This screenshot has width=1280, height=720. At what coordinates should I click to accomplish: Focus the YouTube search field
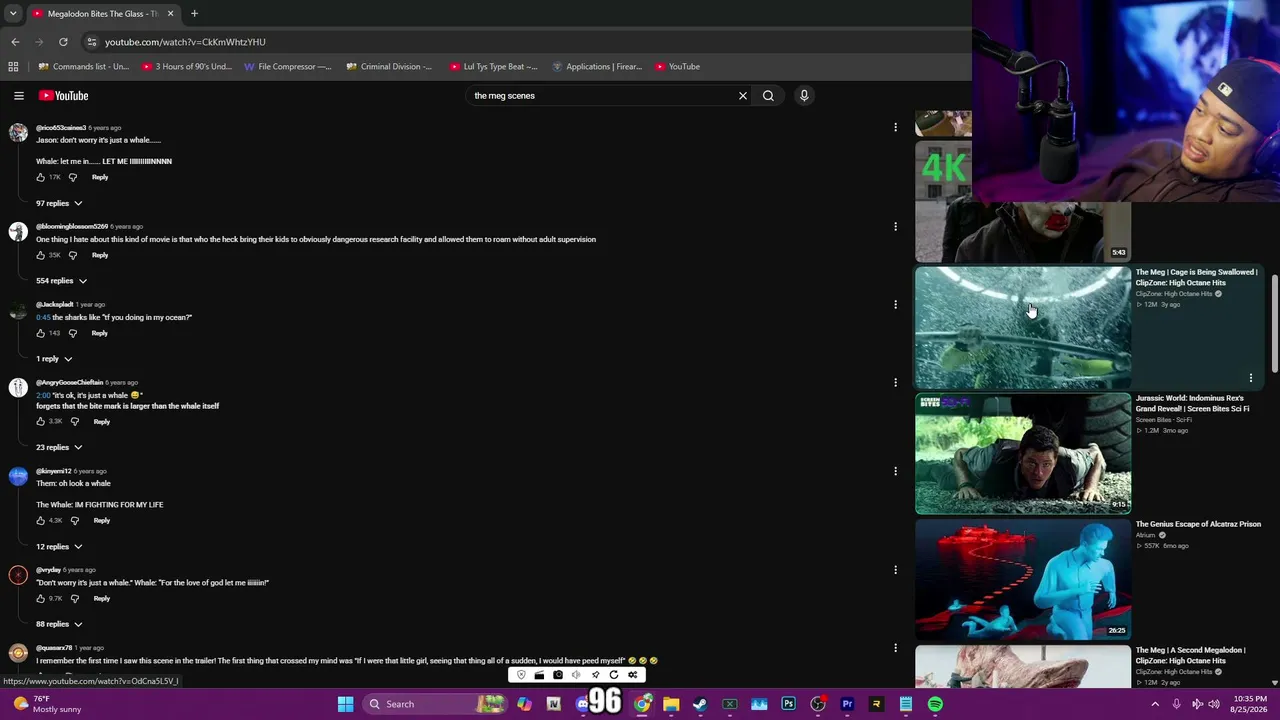point(600,96)
